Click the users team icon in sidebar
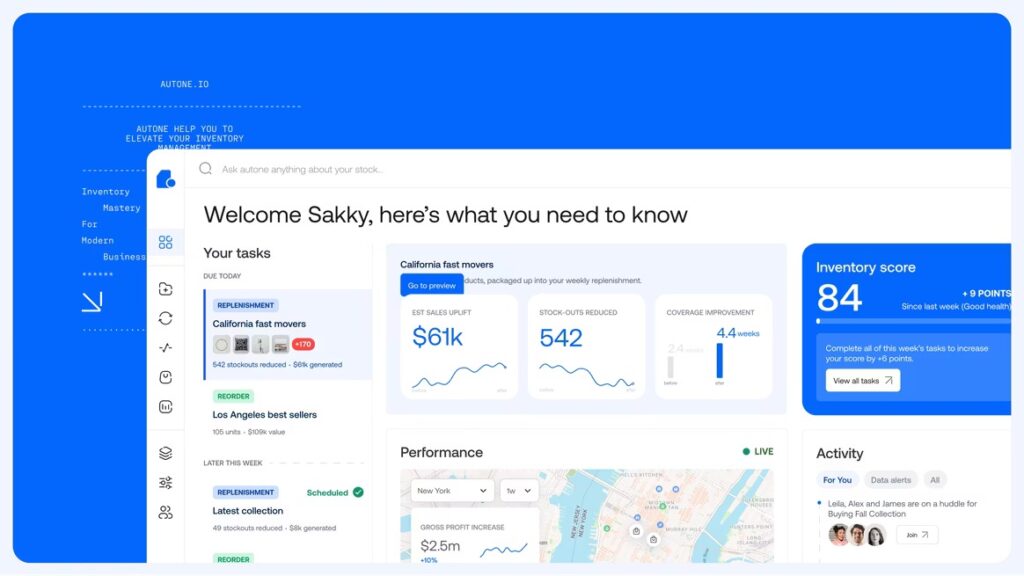1024x576 pixels. [166, 512]
